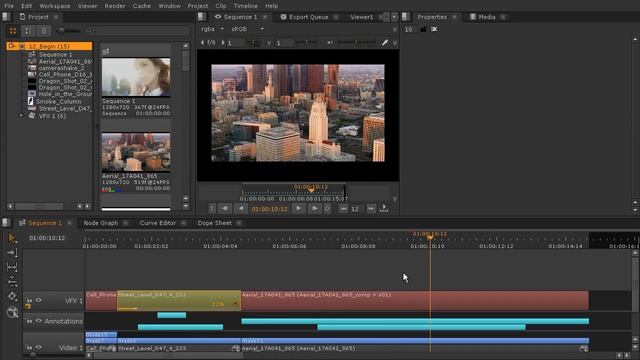This screenshot has height=360, width=640.
Task: Click the Street_Level_D47 clip on VFX 1 track
Action: 179,300
